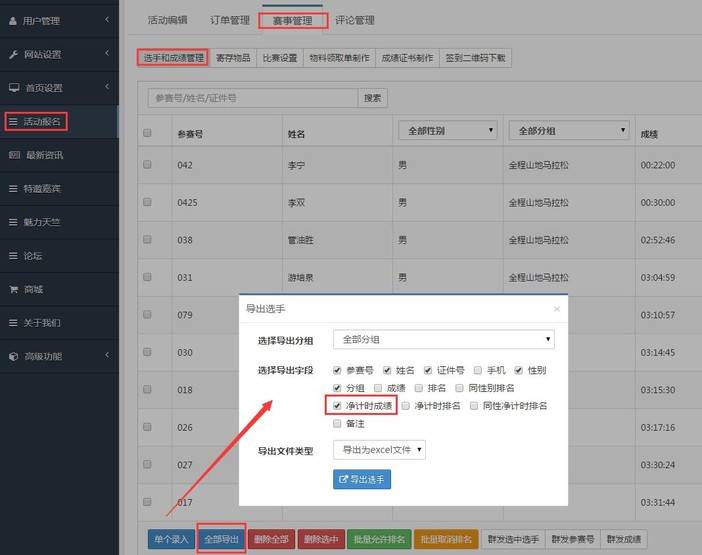Click the 参赛号/姓名/证件号 search field

252,98
